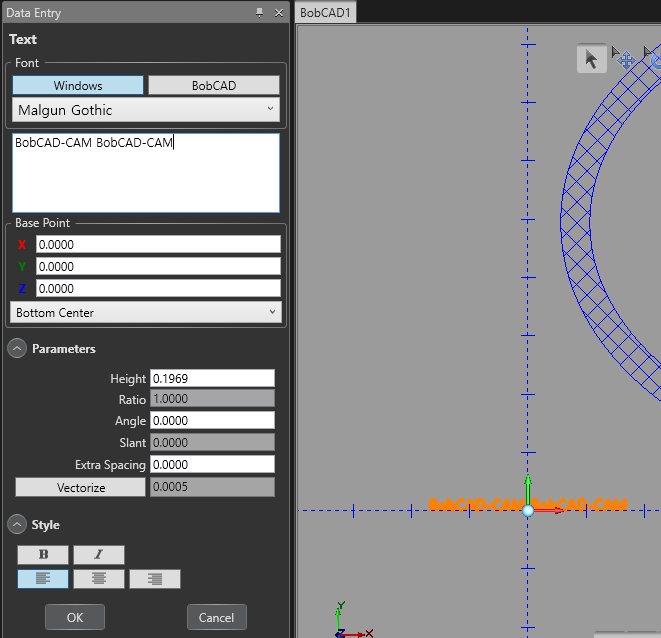Pin the Data Entry panel
This screenshot has height=638, width=661.
pos(259,13)
